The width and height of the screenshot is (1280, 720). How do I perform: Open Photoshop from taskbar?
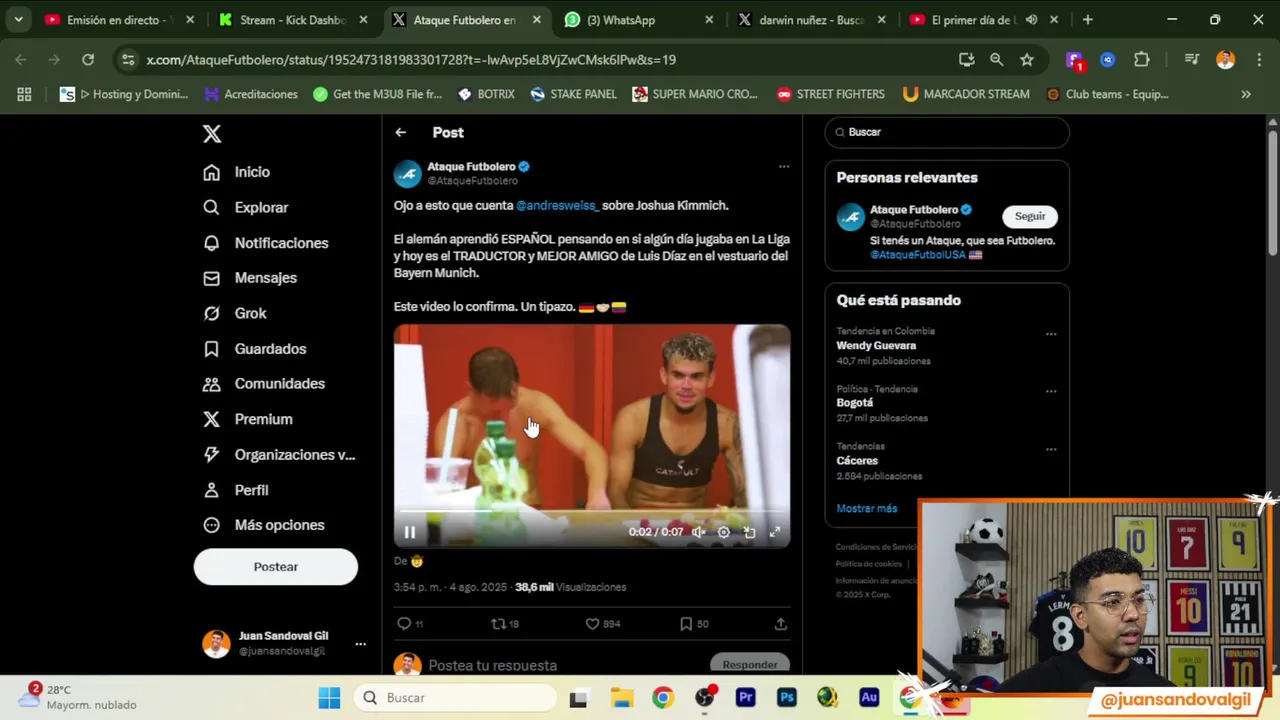pyautogui.click(x=787, y=698)
